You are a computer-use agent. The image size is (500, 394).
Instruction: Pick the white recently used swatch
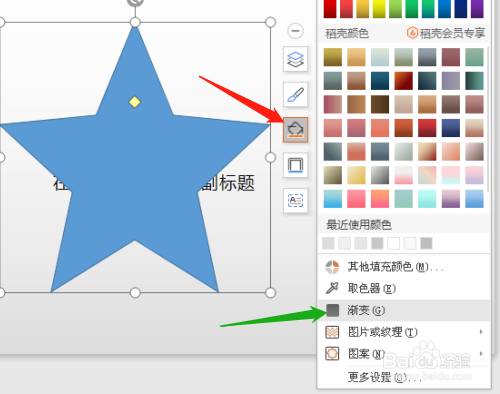pos(394,243)
